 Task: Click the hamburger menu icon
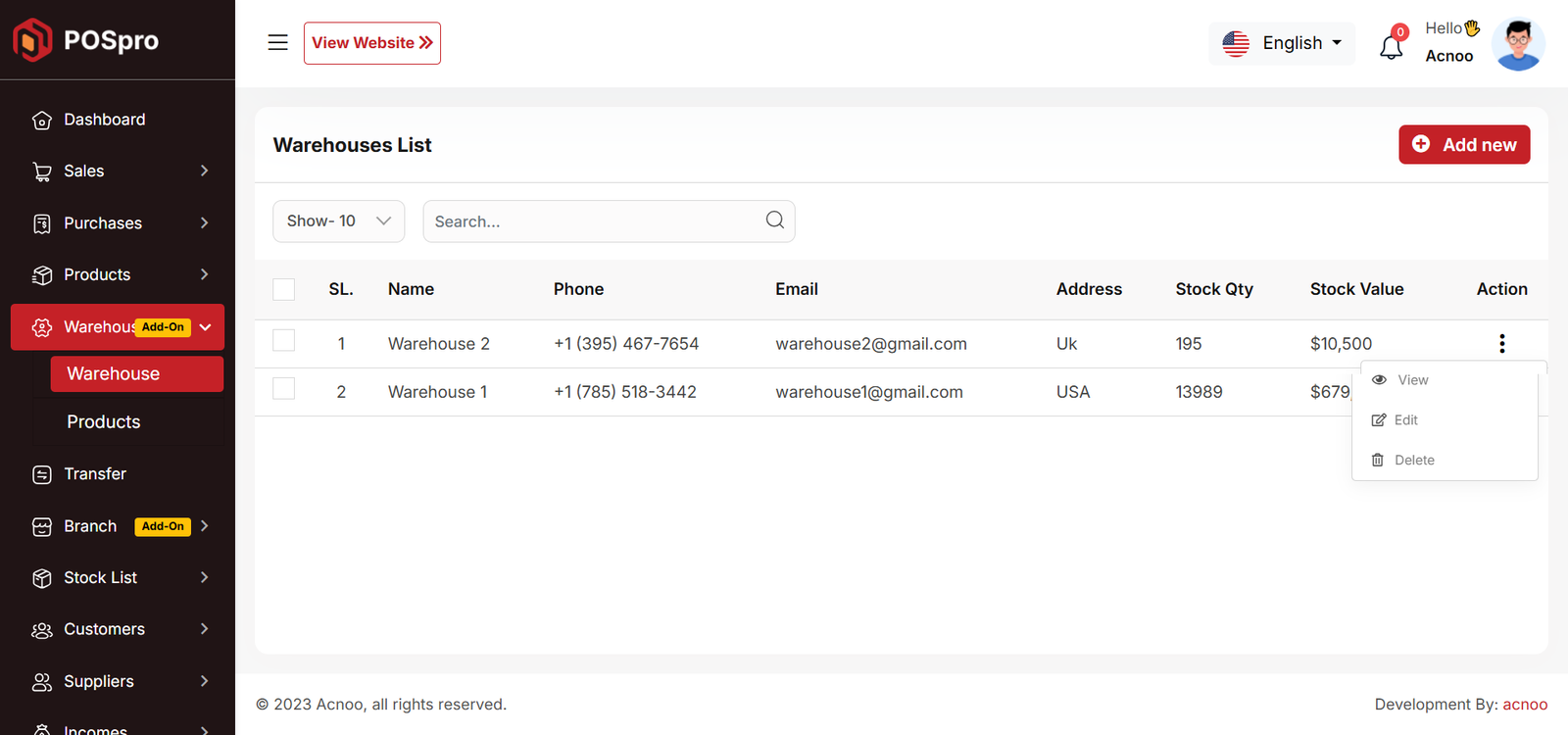coord(277,42)
